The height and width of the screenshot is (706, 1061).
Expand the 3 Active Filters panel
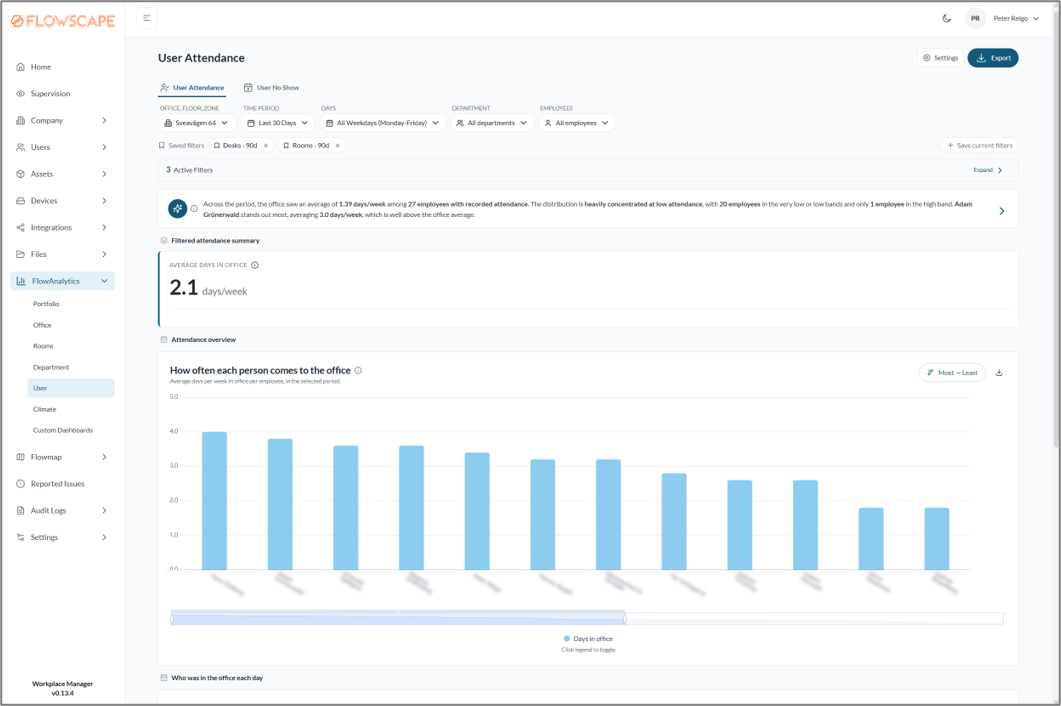988,170
